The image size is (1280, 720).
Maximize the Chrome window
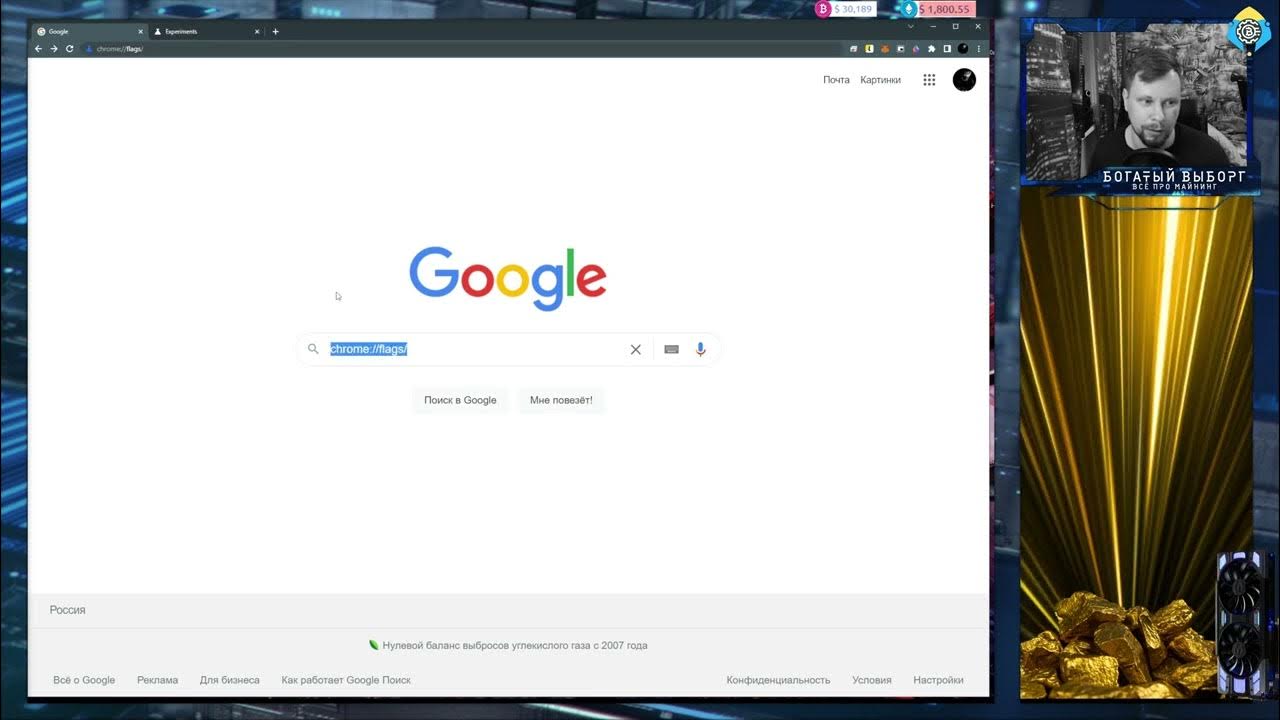955,26
